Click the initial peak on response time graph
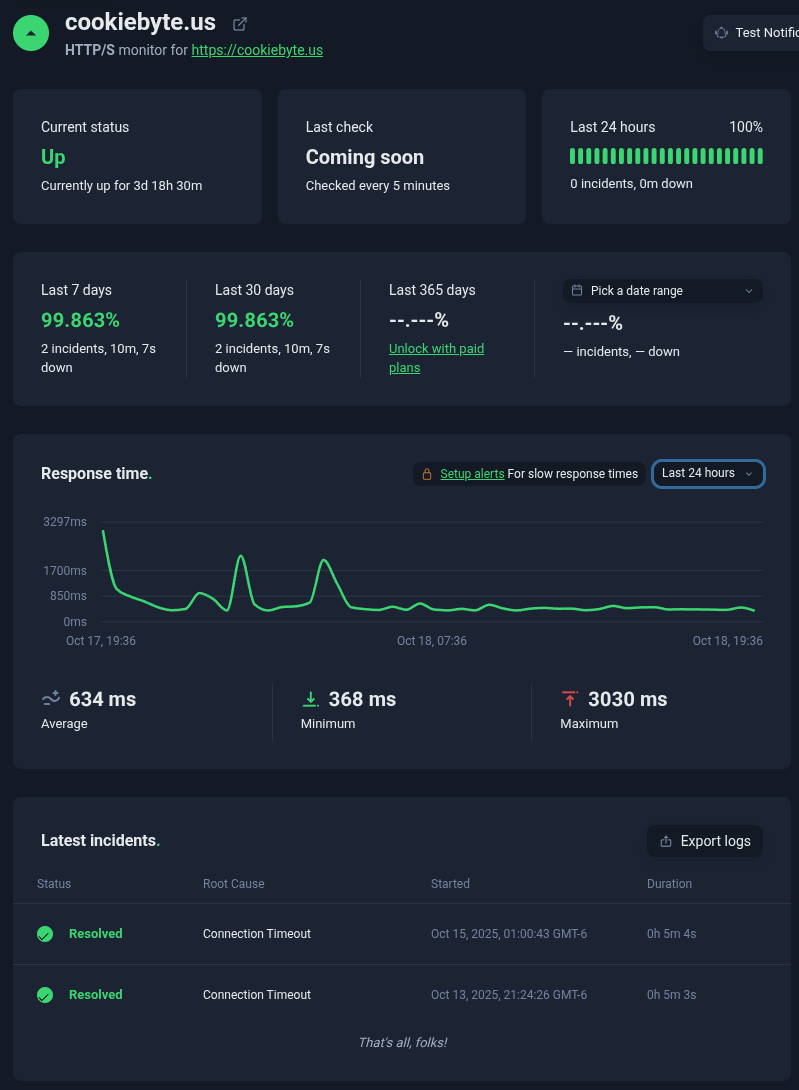 click(103, 532)
